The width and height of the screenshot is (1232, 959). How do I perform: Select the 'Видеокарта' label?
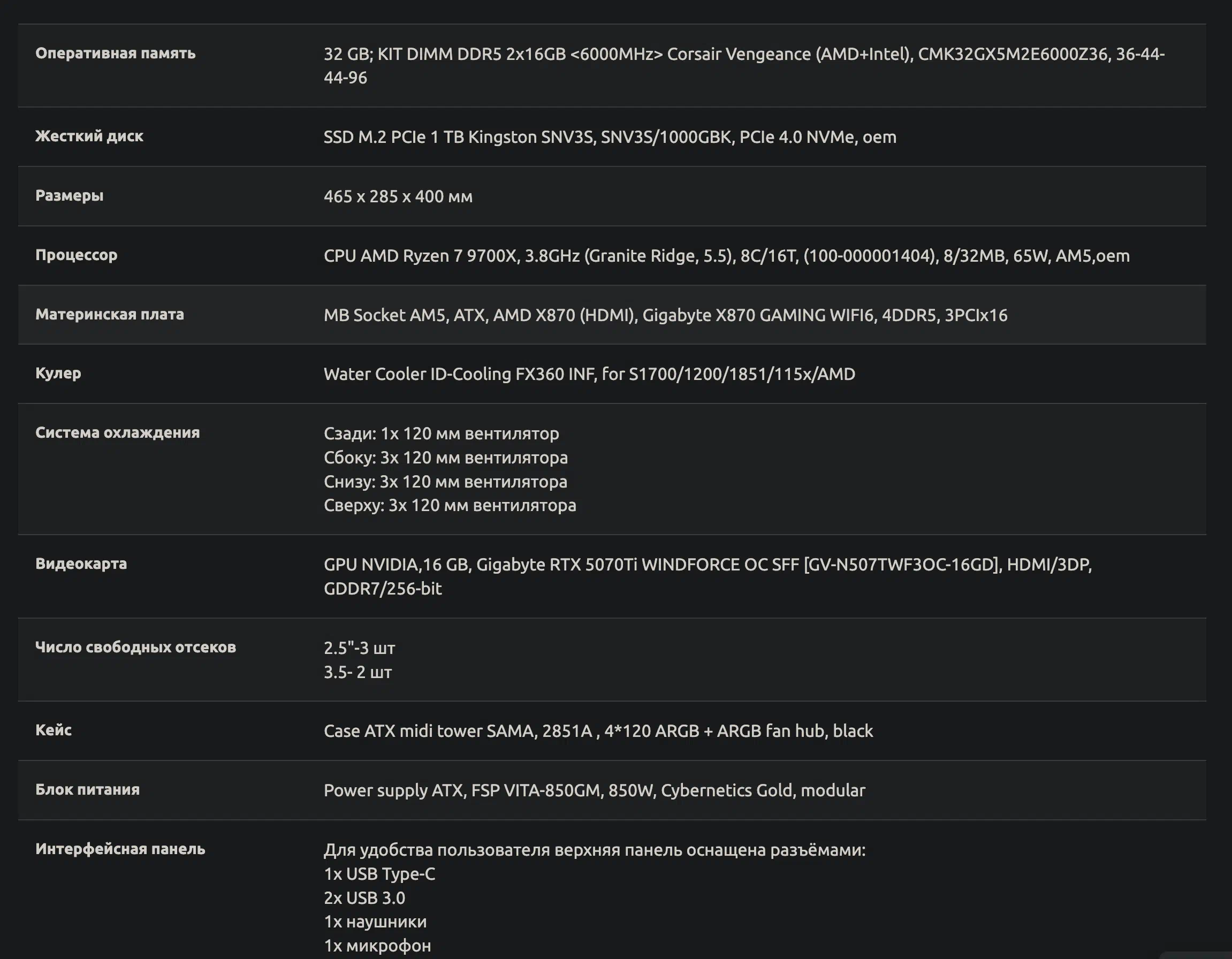(81, 564)
